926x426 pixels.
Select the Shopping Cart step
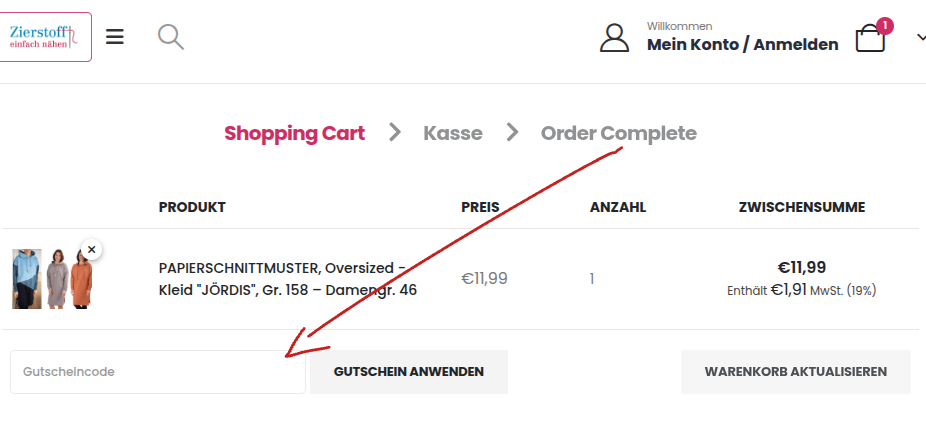[294, 134]
